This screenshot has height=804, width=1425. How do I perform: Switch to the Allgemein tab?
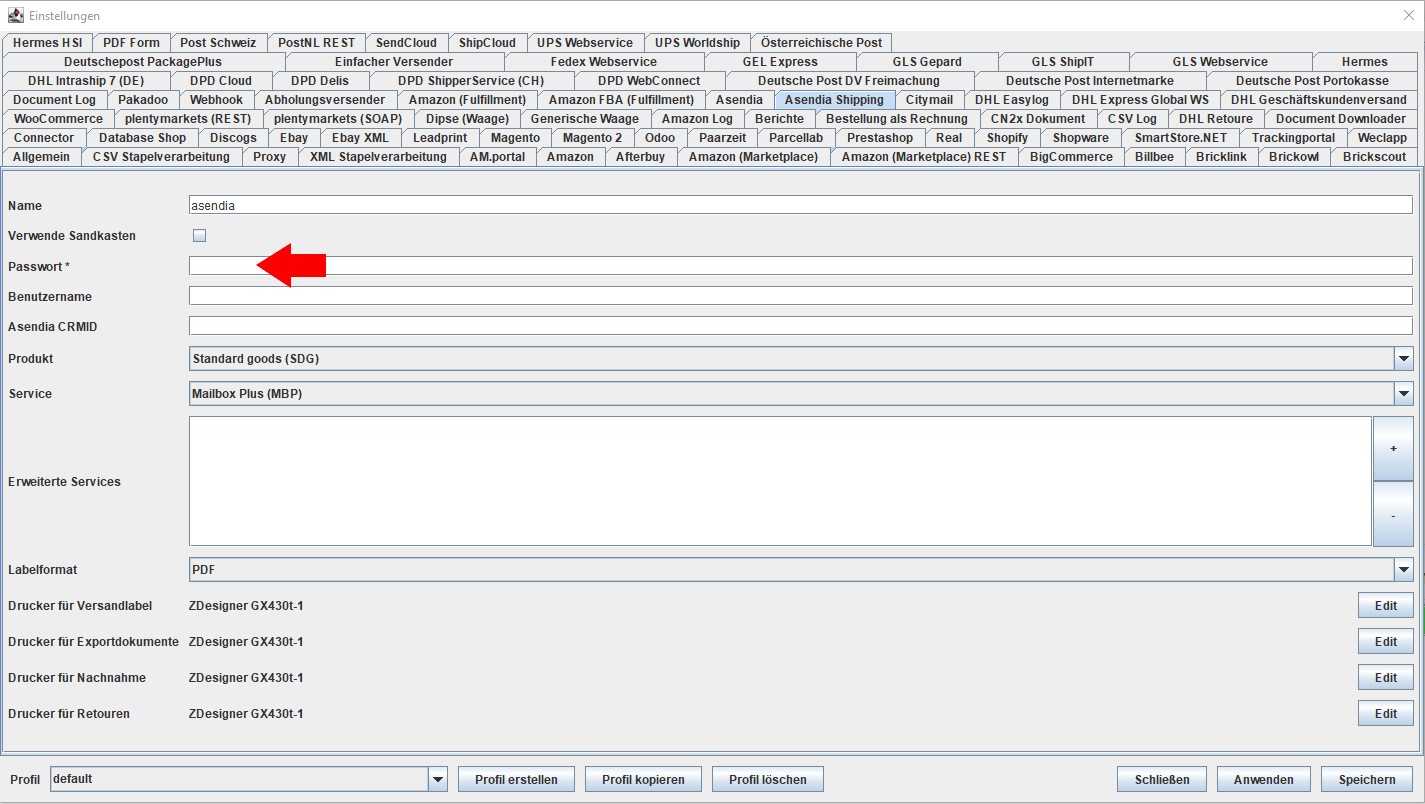42,157
